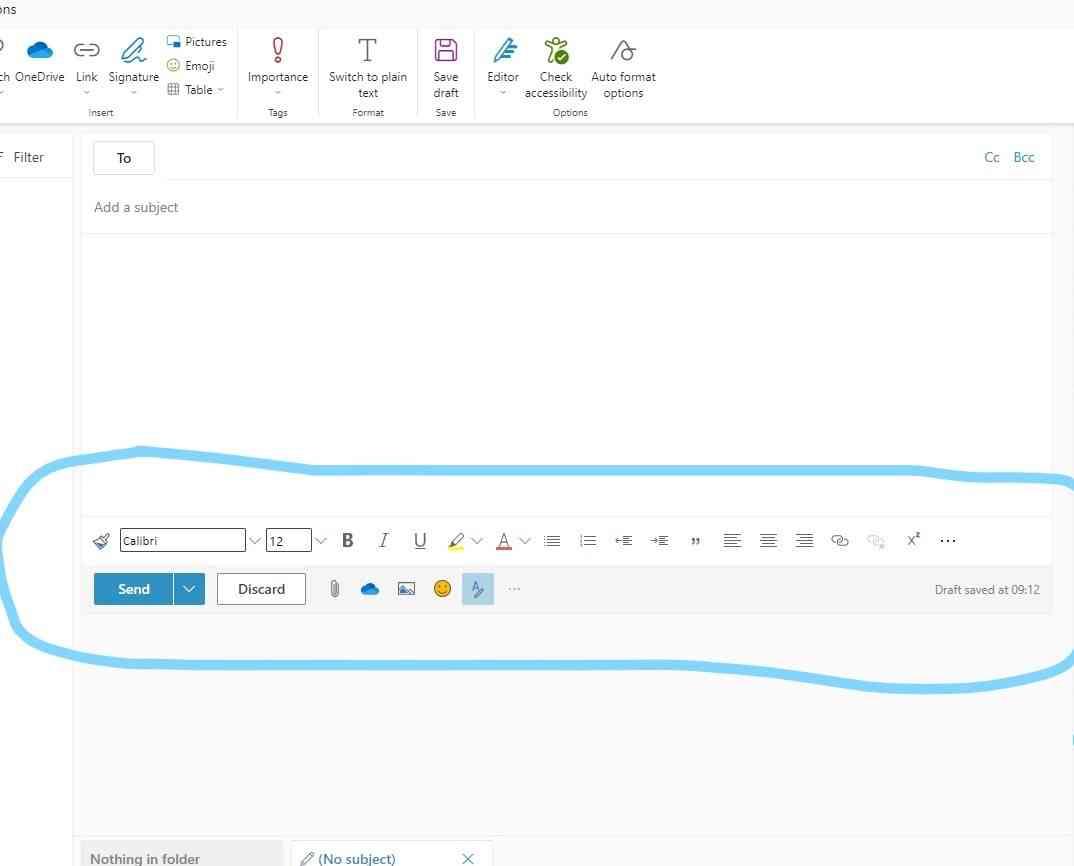1074x866 pixels.
Task: Add Cc recipients
Action: tap(991, 158)
